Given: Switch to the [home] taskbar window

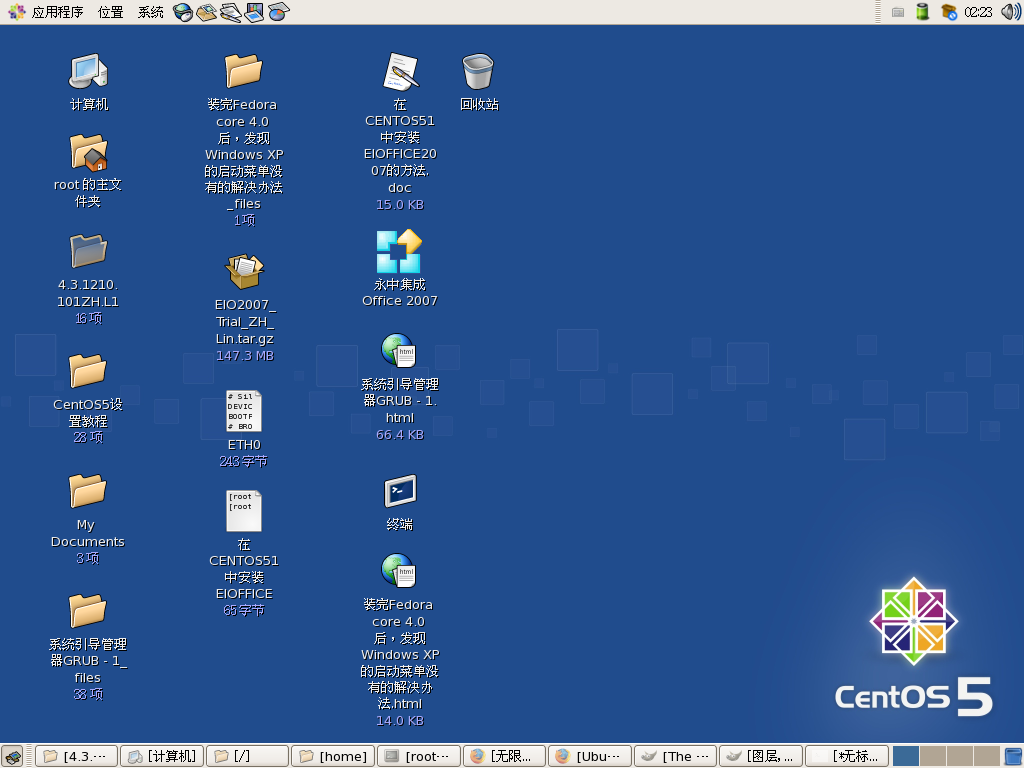Looking at the screenshot, I should coord(333,756).
